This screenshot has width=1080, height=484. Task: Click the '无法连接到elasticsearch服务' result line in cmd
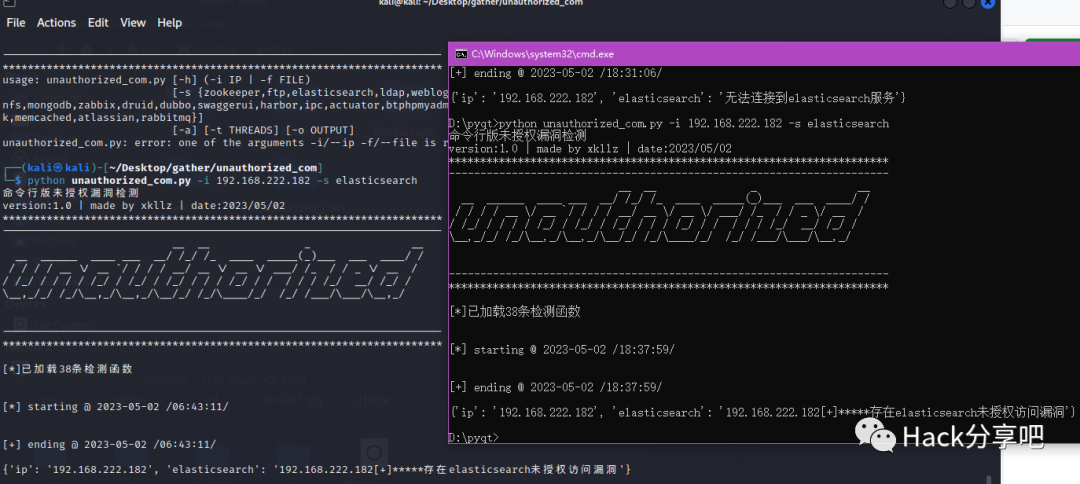[x=676, y=98]
